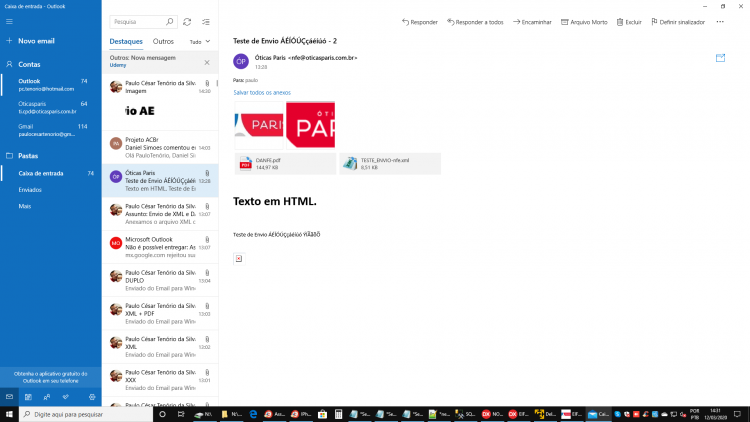
Task: Expand Pastas folder list
Action: [x=28, y=156]
